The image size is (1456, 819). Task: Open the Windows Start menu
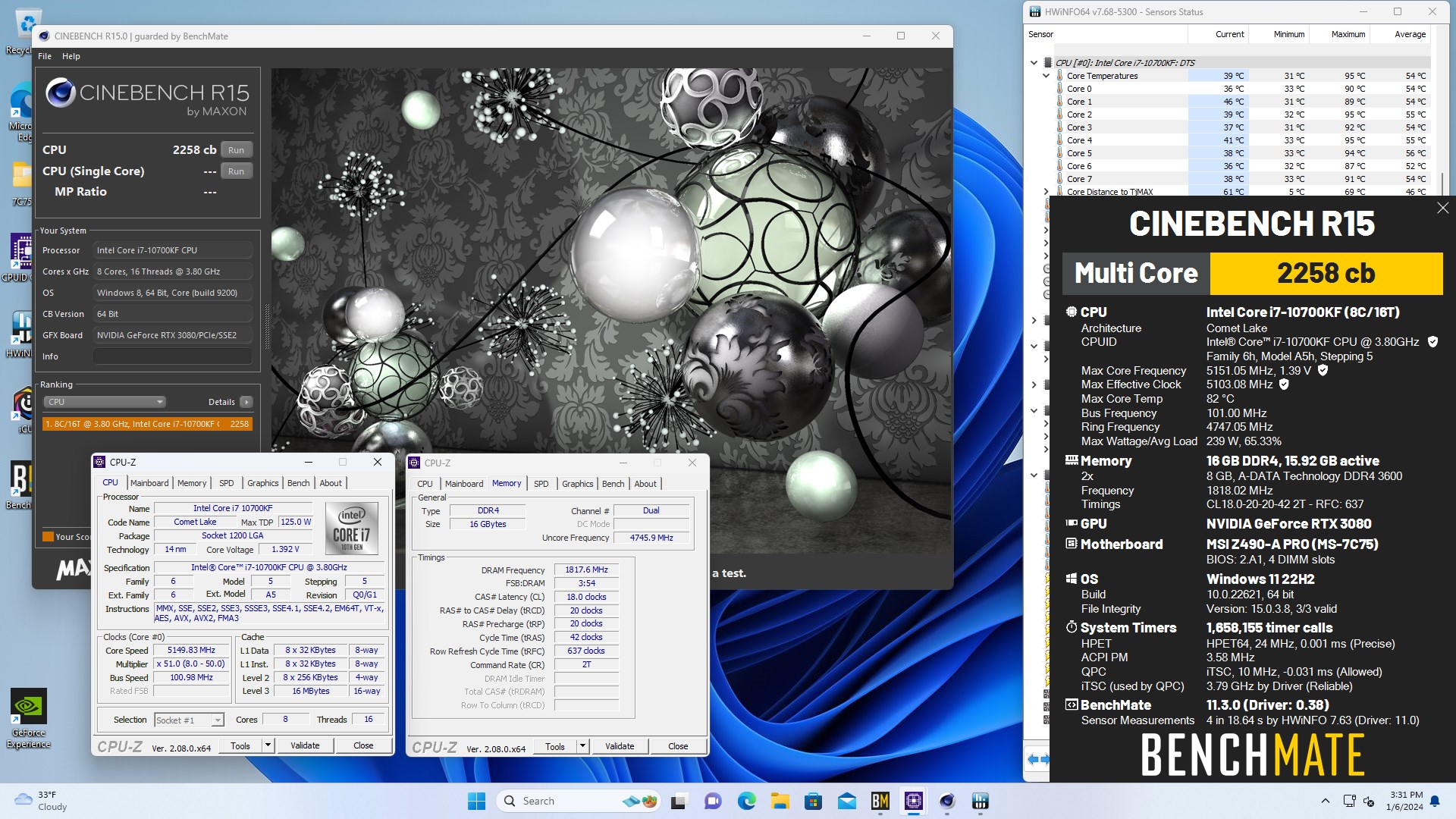coord(476,801)
